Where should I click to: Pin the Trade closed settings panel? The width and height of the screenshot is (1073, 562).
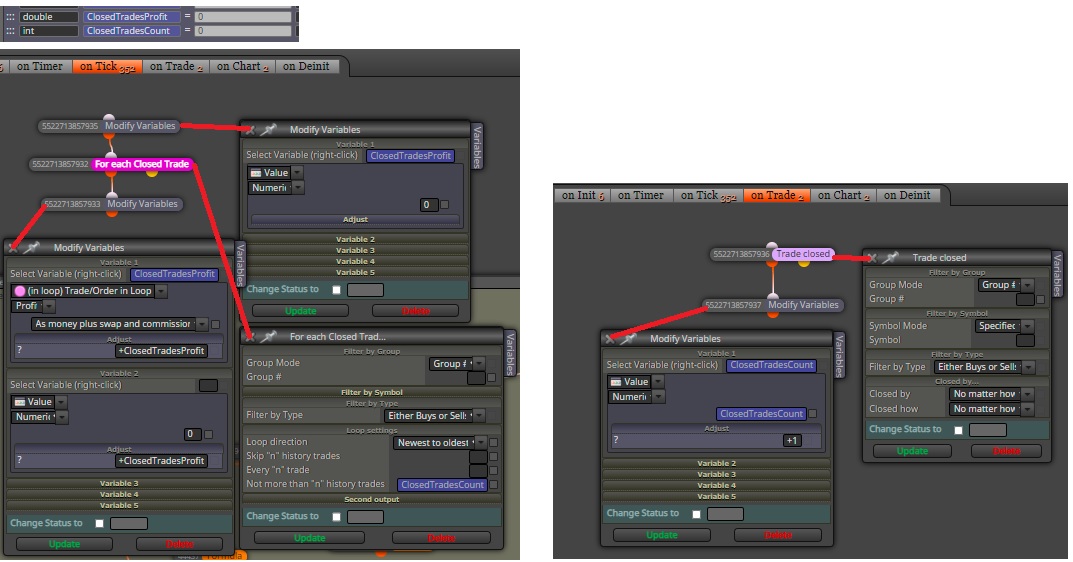[x=891, y=257]
